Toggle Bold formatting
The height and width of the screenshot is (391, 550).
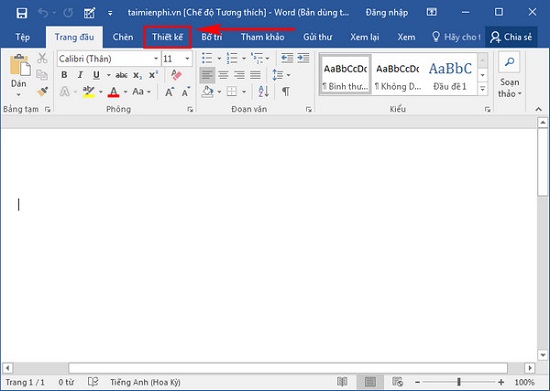(64, 75)
